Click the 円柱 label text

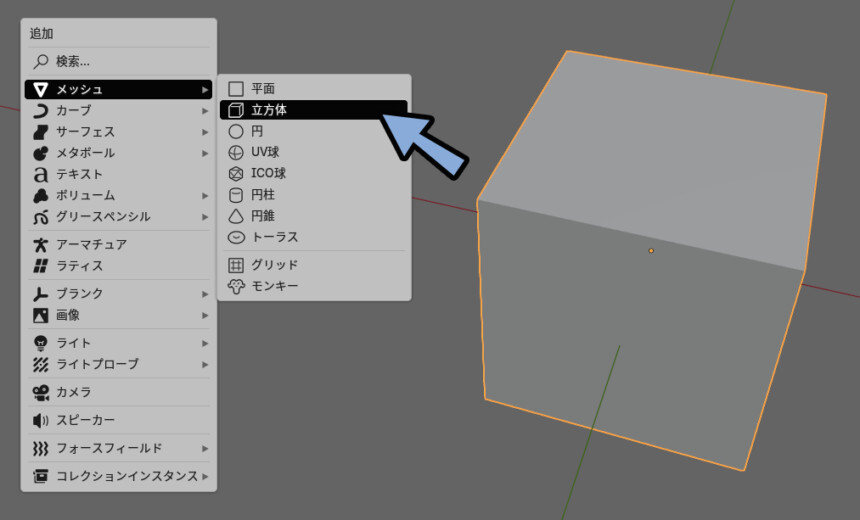point(263,195)
